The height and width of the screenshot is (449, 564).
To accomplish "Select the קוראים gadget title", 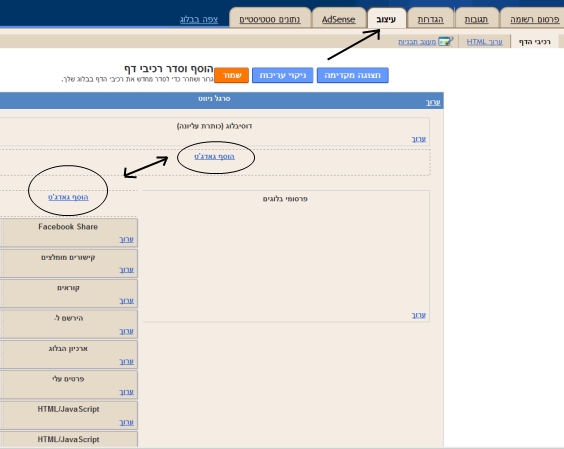I will pyautogui.click(x=68, y=288).
